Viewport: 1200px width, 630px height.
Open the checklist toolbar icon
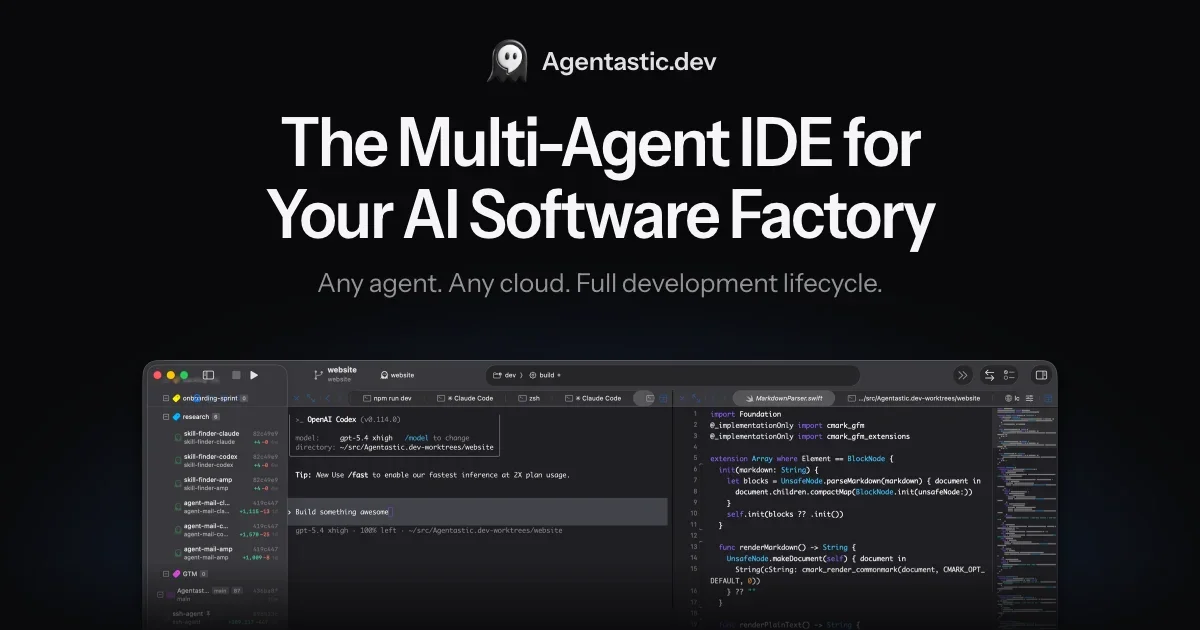coord(1009,375)
